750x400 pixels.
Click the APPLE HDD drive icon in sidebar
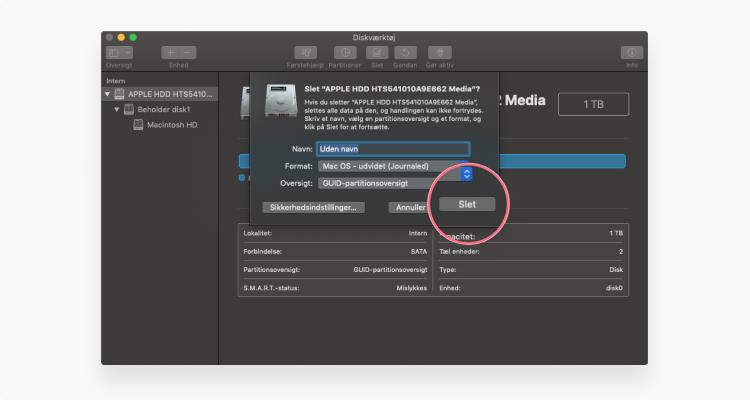point(120,94)
